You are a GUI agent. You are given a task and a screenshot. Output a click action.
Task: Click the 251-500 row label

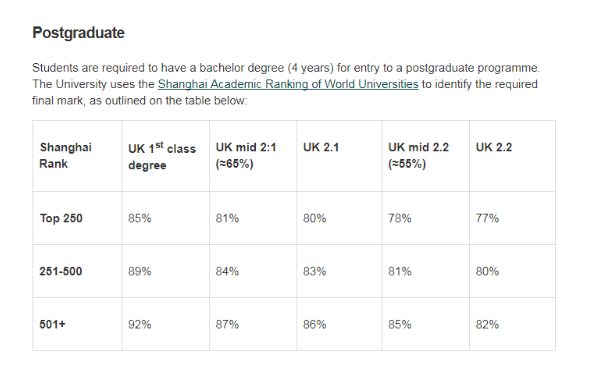coord(61,271)
